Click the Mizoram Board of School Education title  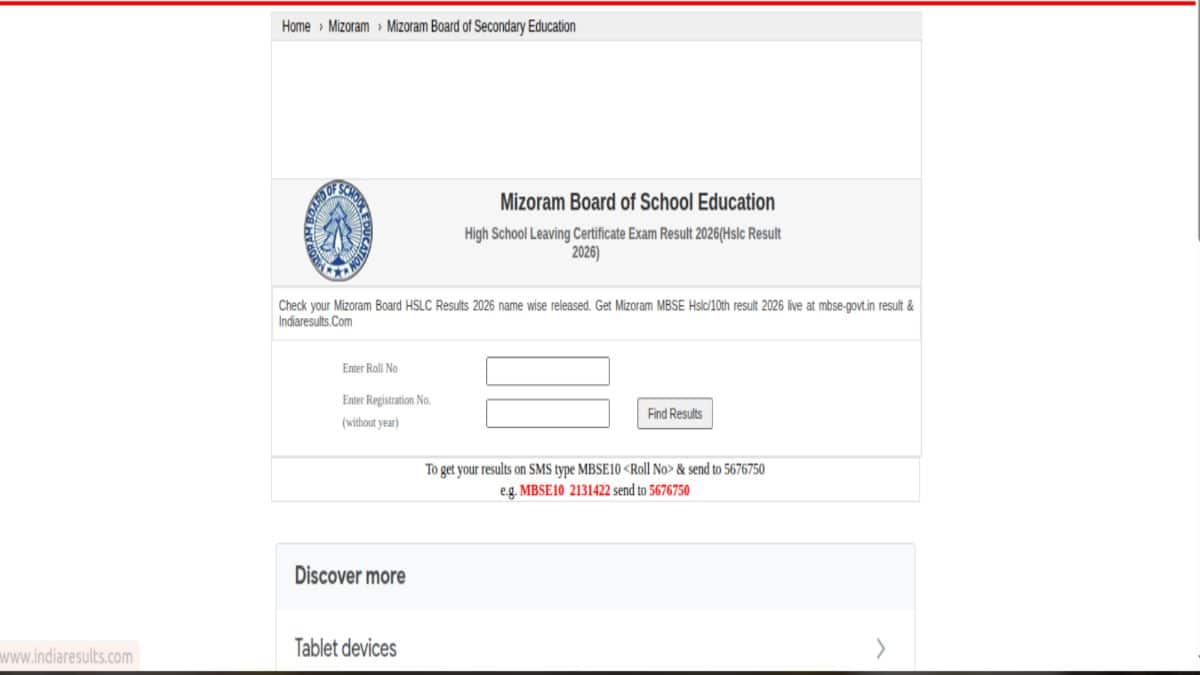[637, 203]
